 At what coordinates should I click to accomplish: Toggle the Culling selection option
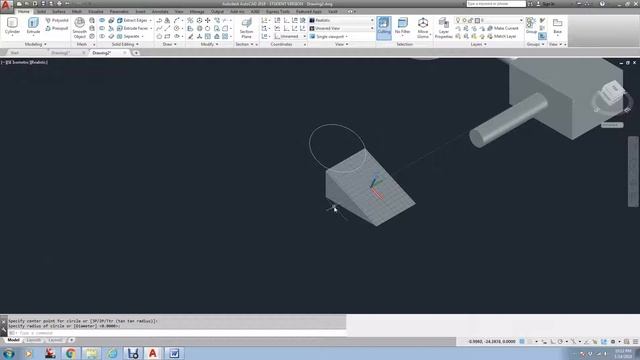point(384,28)
